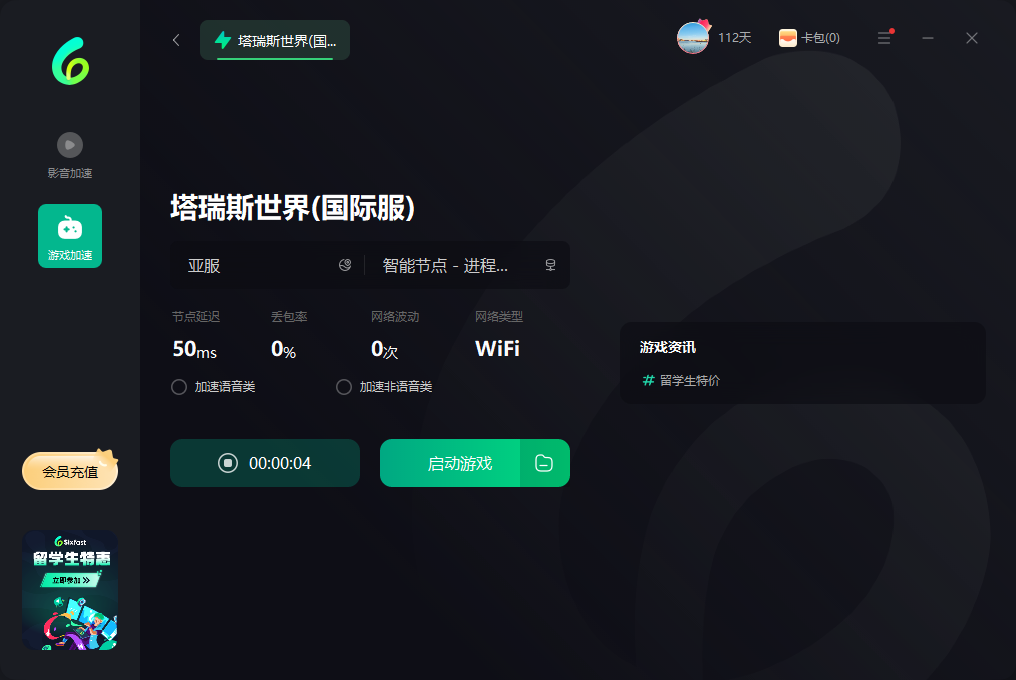Open 影音加速 video acceleration section

[70, 155]
